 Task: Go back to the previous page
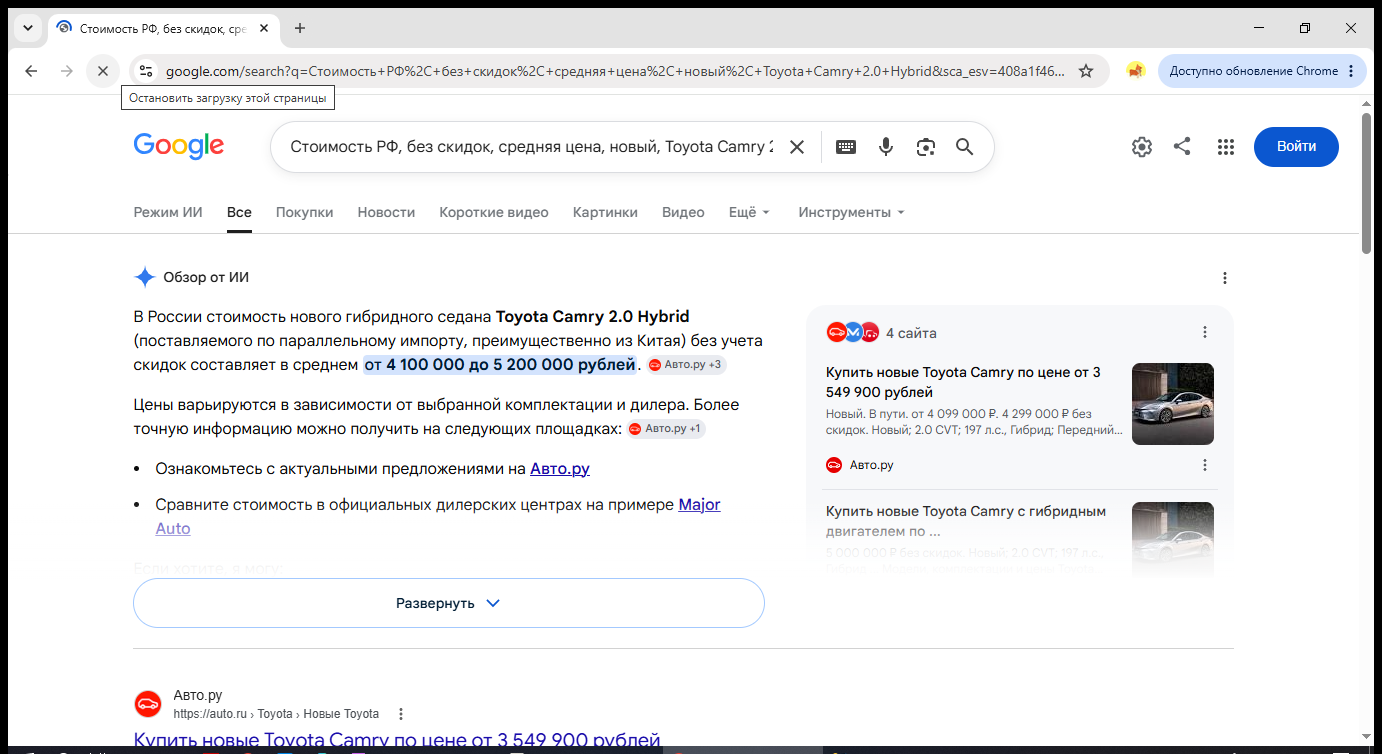pyautogui.click(x=31, y=71)
